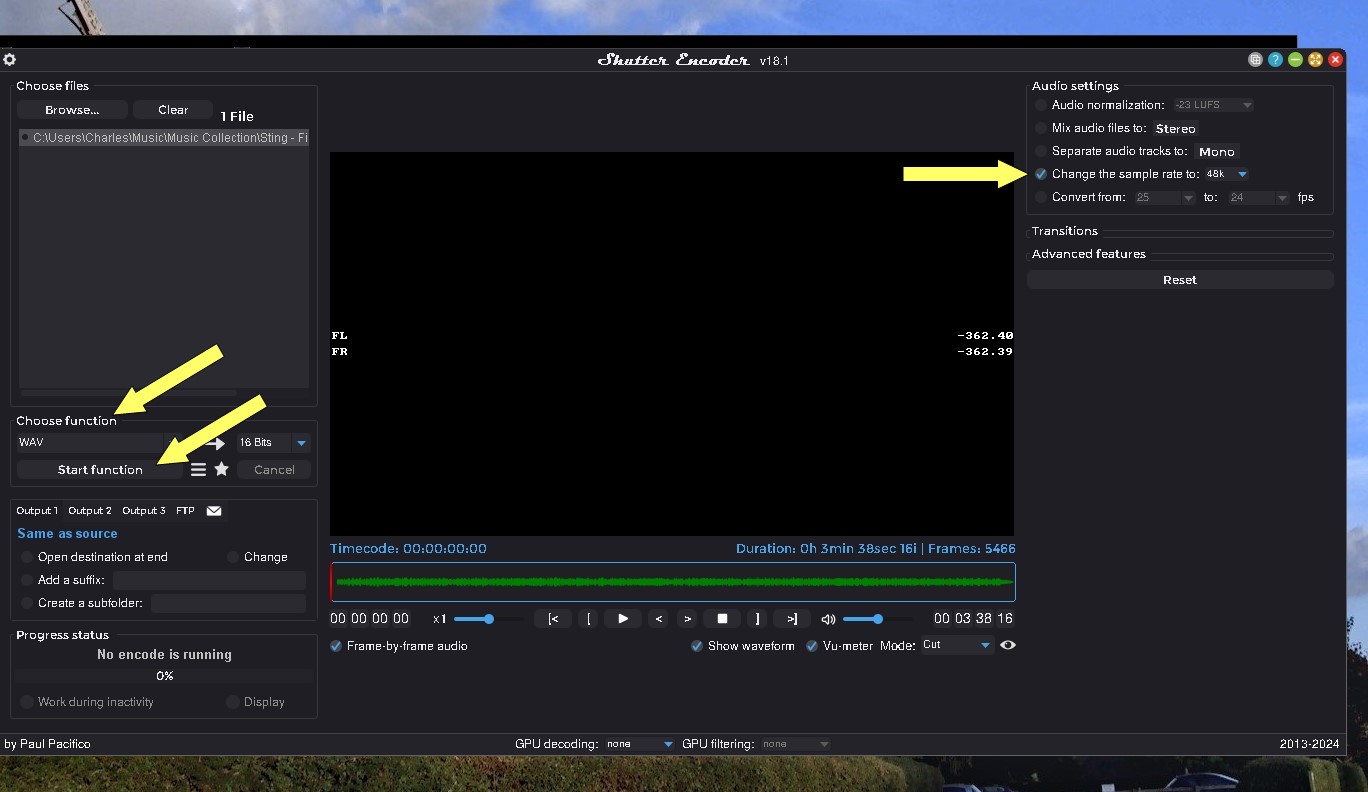Open the settings gear in title bar
1368x792 pixels.
pos(10,60)
